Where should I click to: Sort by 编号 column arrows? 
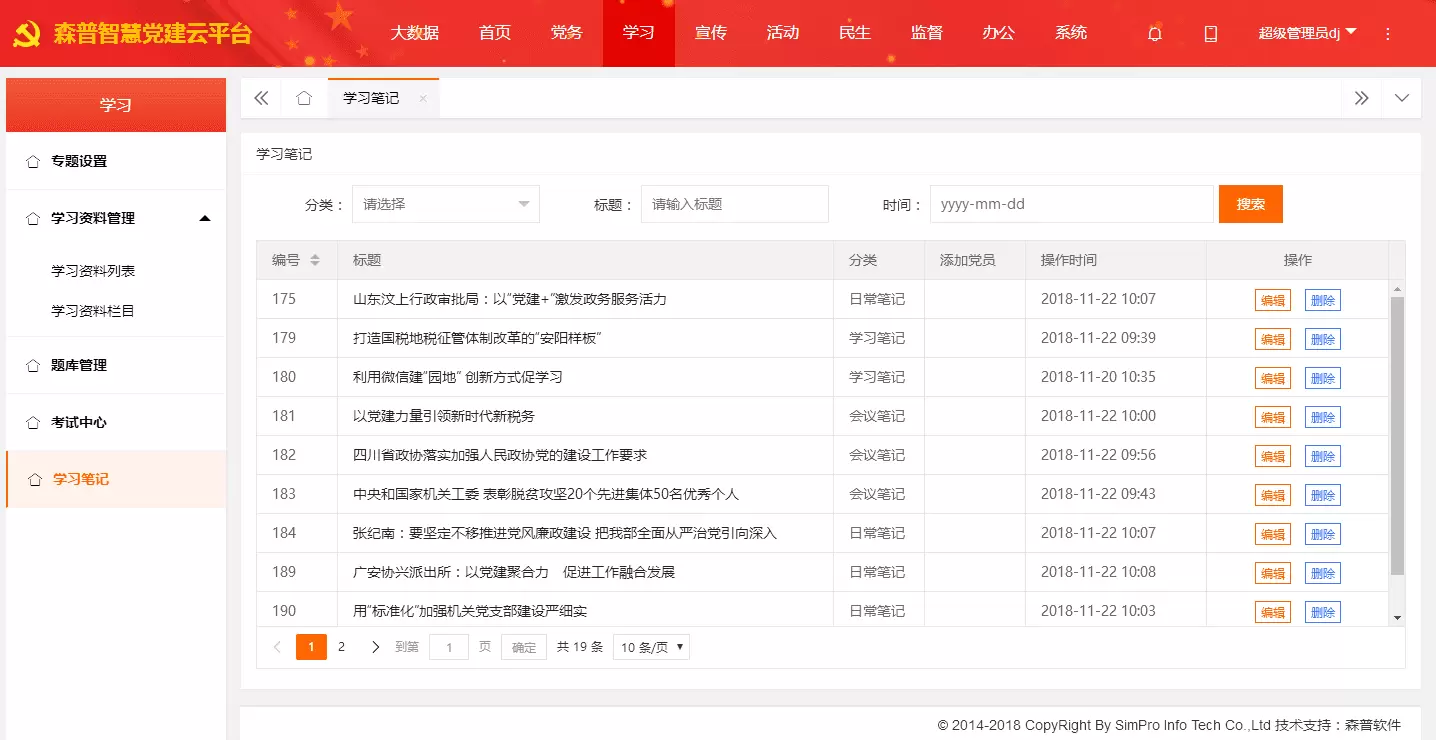[x=315, y=260]
